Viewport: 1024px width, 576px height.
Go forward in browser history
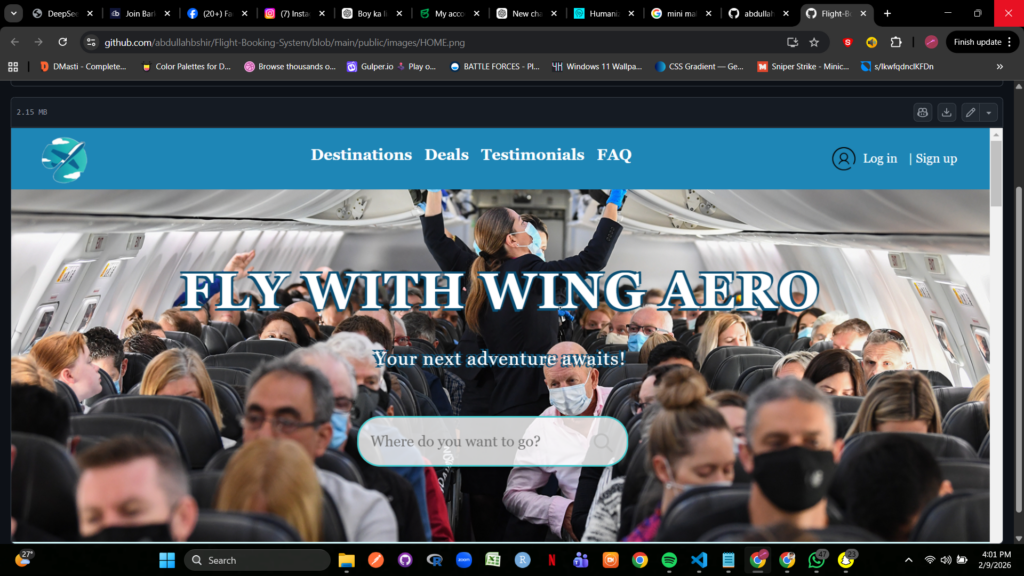coord(39,42)
